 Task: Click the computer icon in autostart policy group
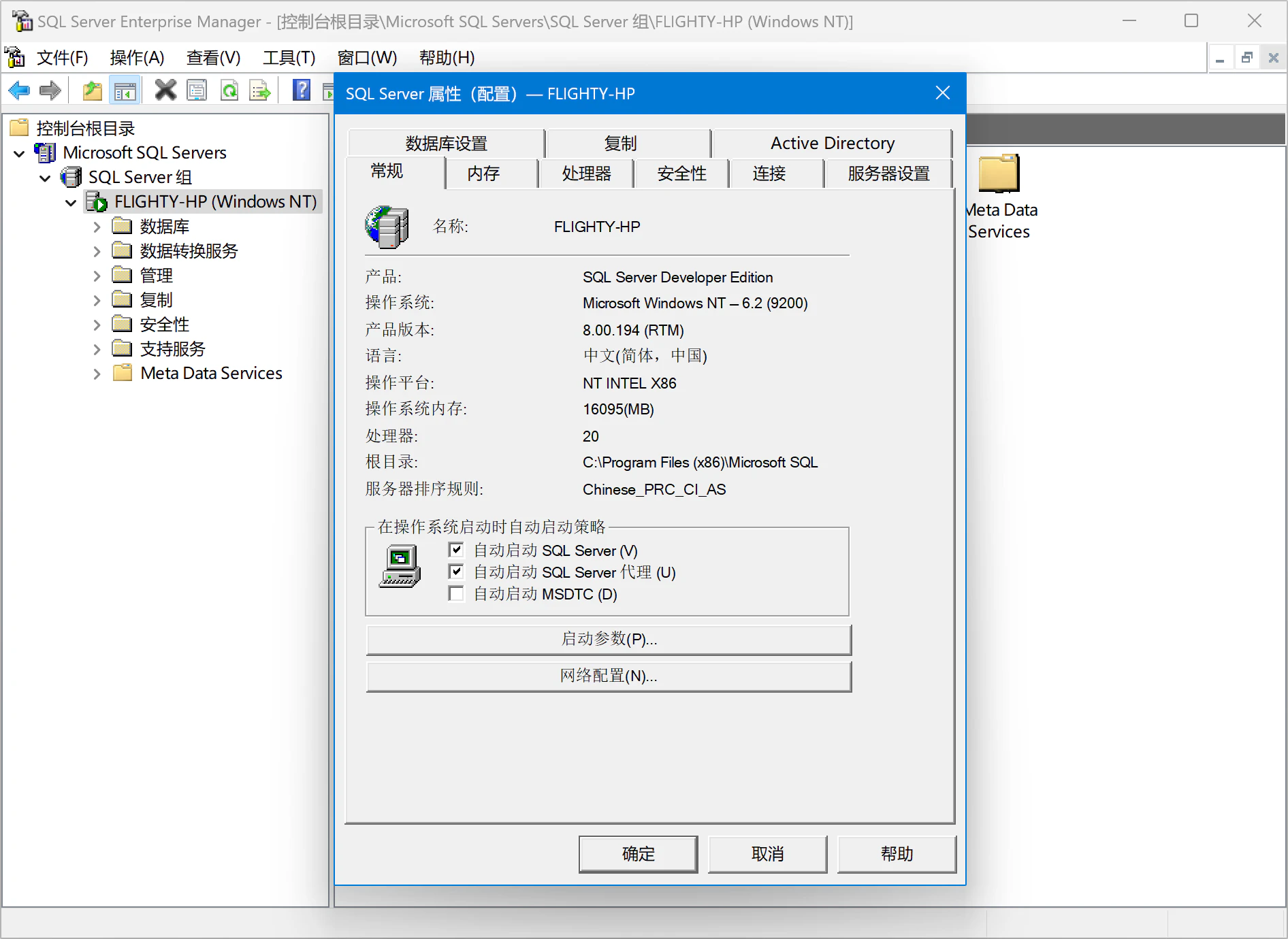pyautogui.click(x=400, y=566)
